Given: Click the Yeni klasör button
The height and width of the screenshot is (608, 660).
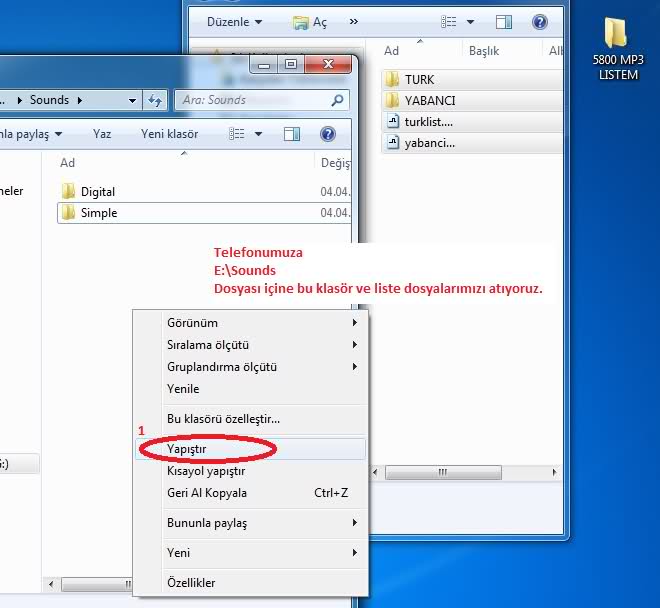Looking at the screenshot, I should tap(169, 134).
